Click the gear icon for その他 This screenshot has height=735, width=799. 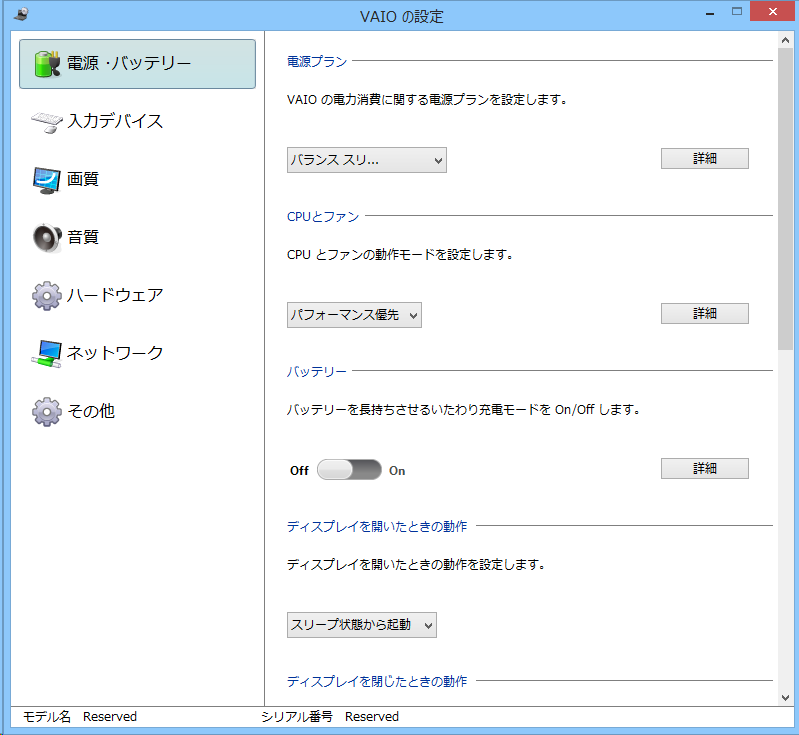[x=47, y=411]
